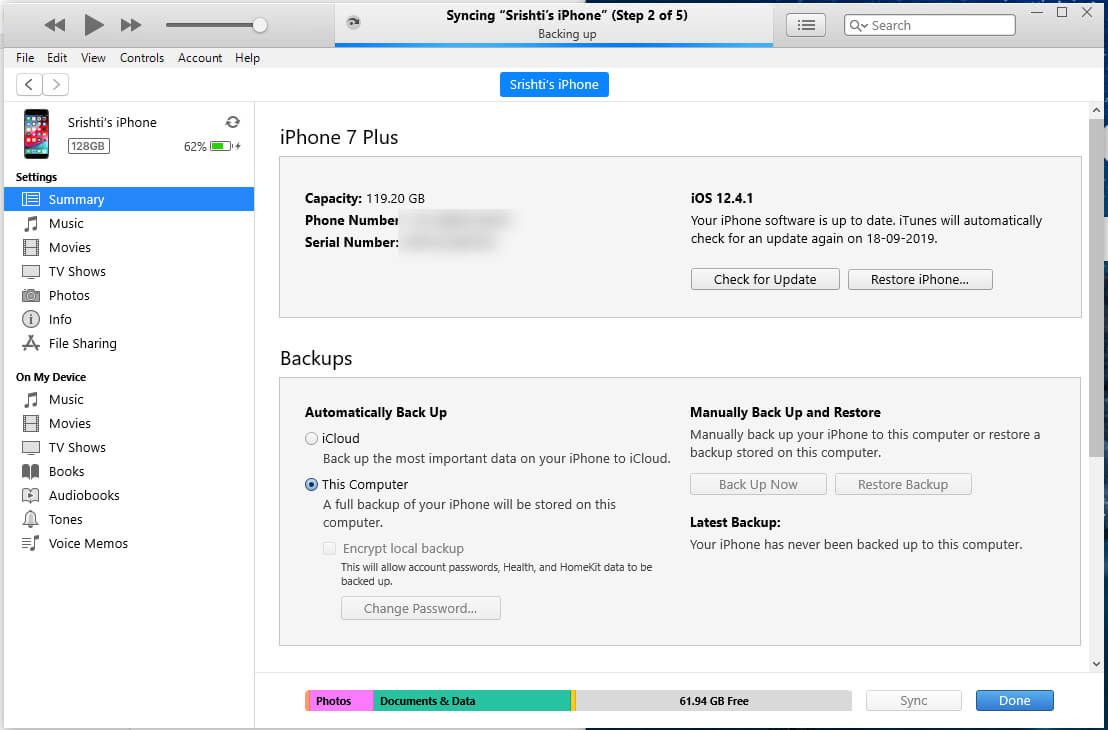
Task: Select Music under Settings in the sidebar
Action: (x=66, y=223)
